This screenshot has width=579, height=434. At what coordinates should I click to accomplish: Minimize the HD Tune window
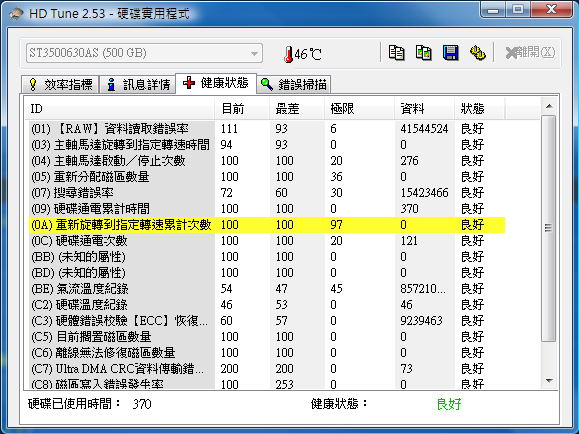pos(493,10)
